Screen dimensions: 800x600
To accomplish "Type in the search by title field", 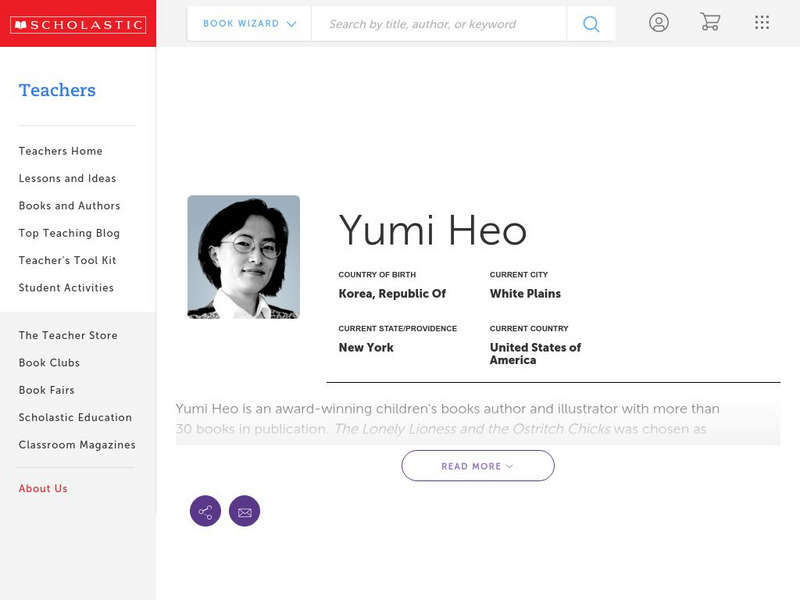I will pyautogui.click(x=440, y=24).
